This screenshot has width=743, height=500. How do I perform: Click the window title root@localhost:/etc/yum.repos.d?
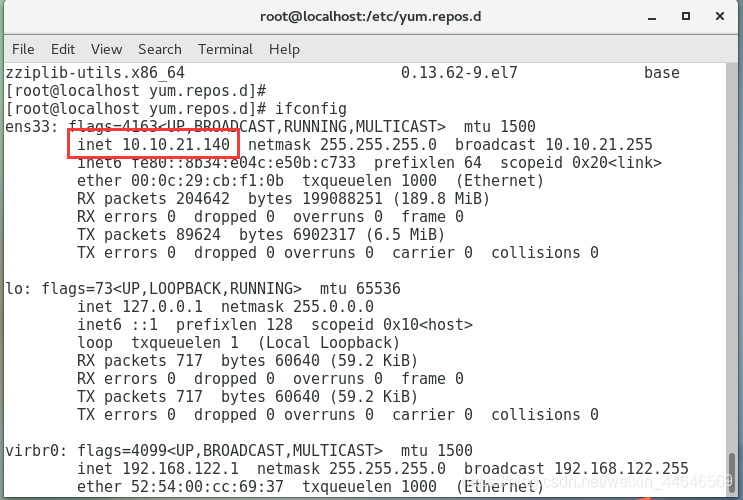(x=371, y=17)
